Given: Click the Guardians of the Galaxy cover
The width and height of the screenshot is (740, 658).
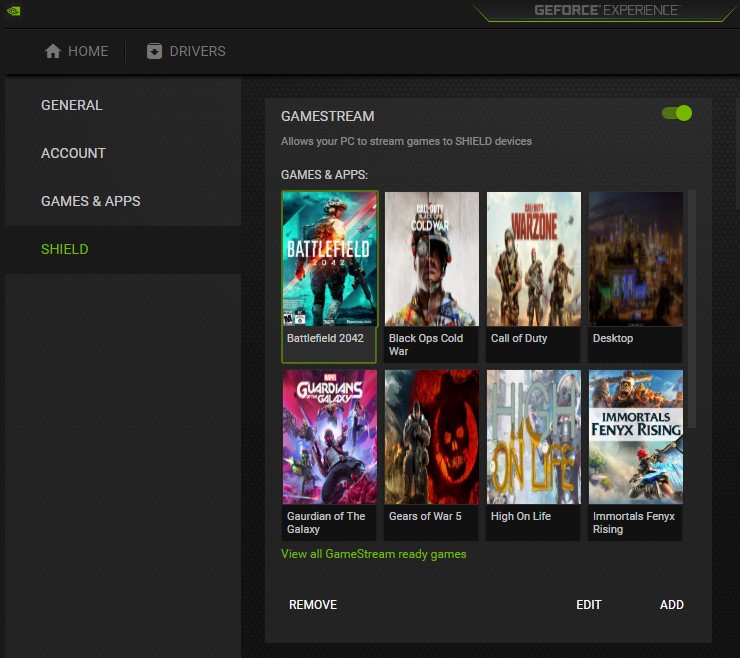Looking at the screenshot, I should [x=330, y=437].
